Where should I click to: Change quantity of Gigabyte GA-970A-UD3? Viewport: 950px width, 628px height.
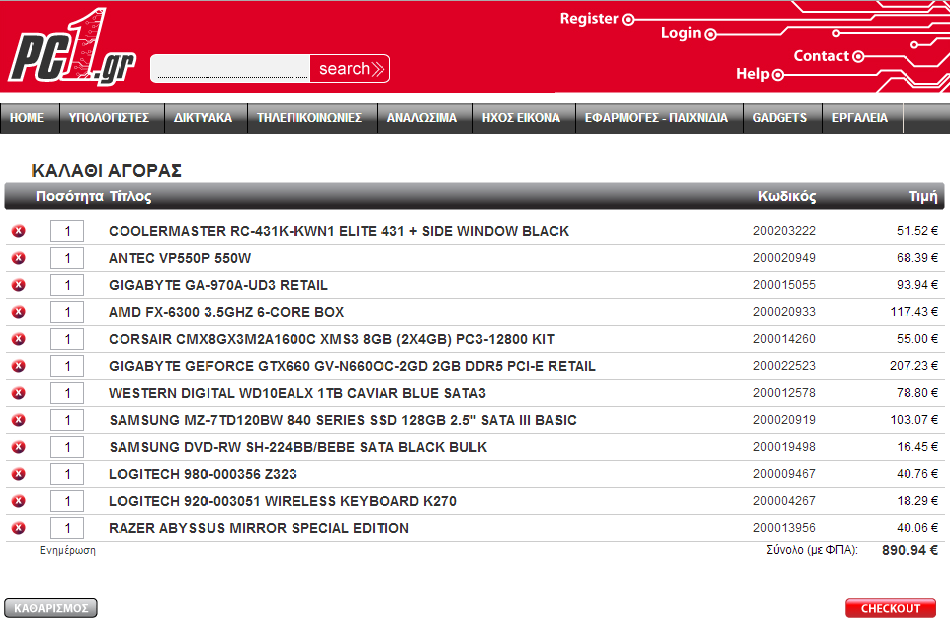coord(67,285)
